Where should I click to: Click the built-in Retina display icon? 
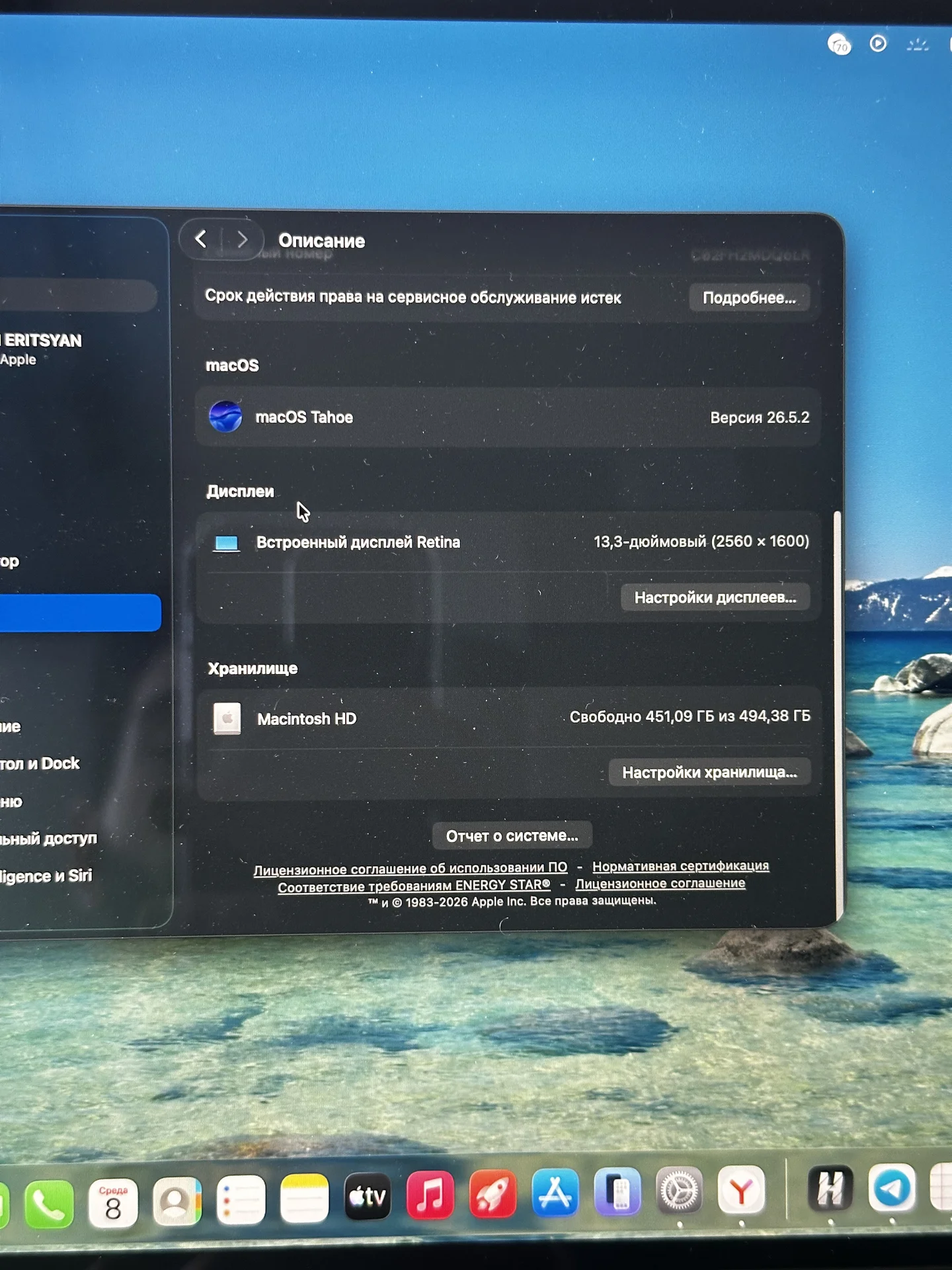[226, 543]
